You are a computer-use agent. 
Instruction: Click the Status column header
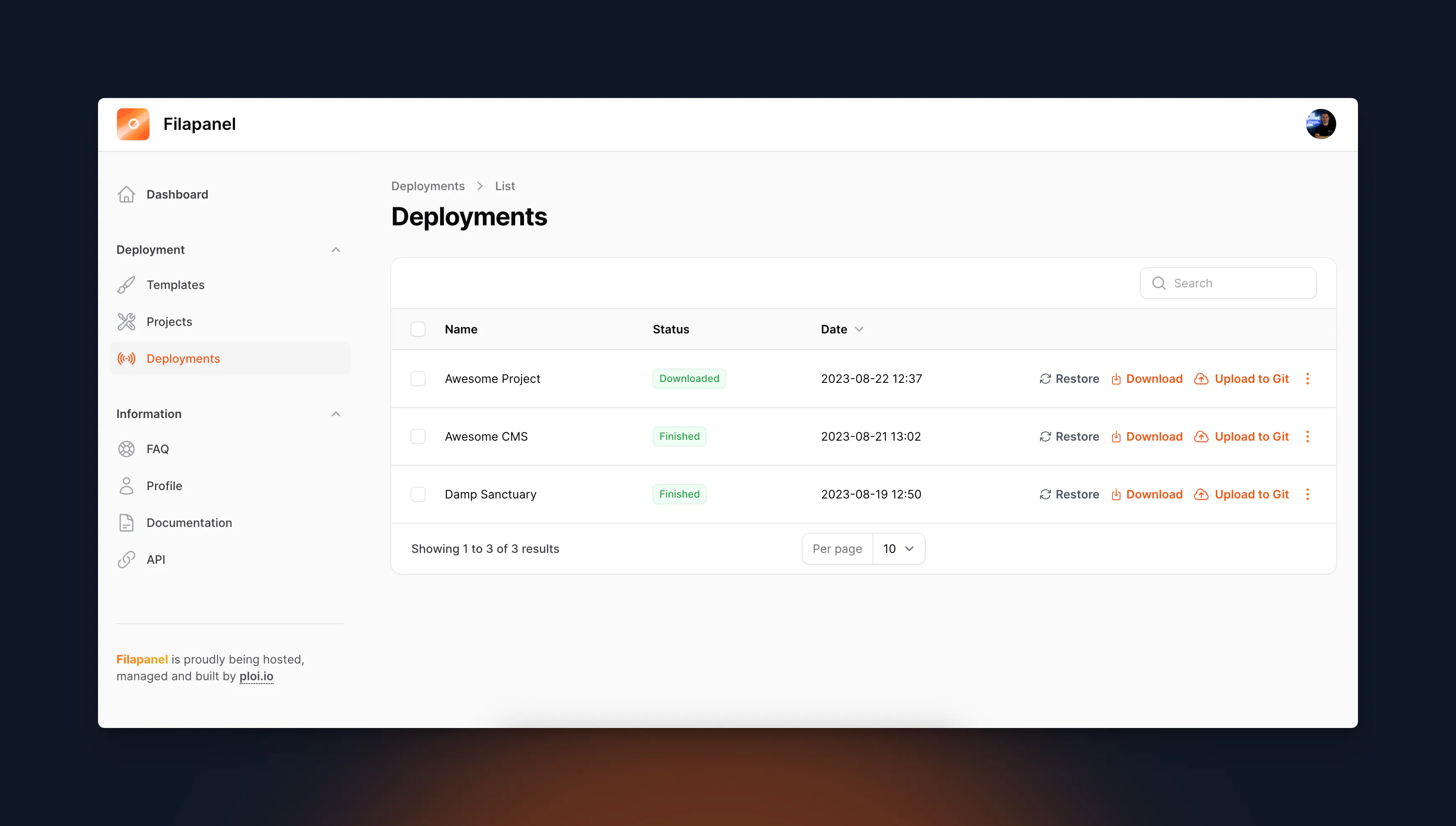coord(671,330)
